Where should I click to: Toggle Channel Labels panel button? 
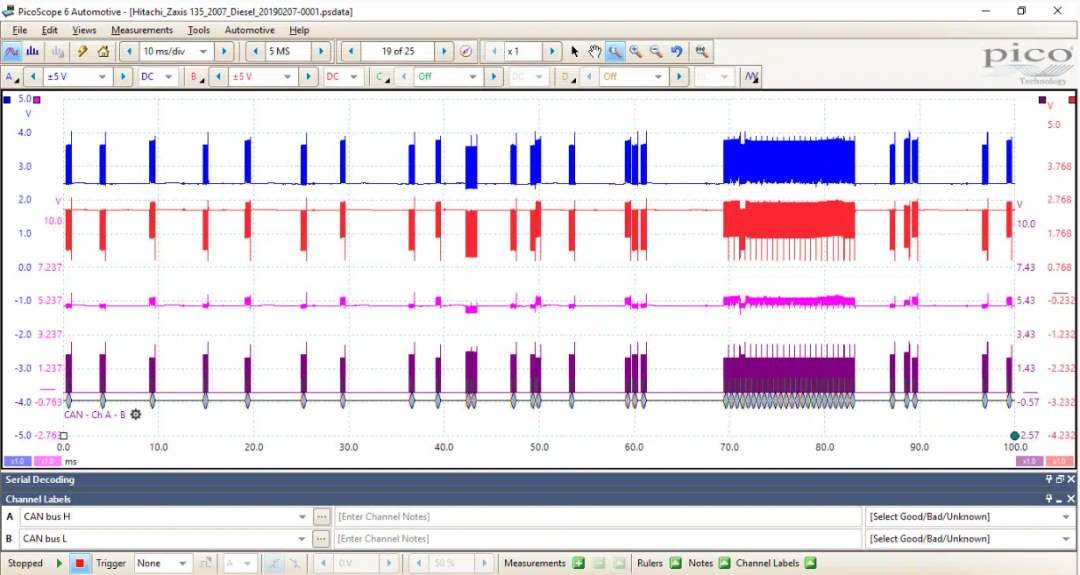[x=811, y=563]
